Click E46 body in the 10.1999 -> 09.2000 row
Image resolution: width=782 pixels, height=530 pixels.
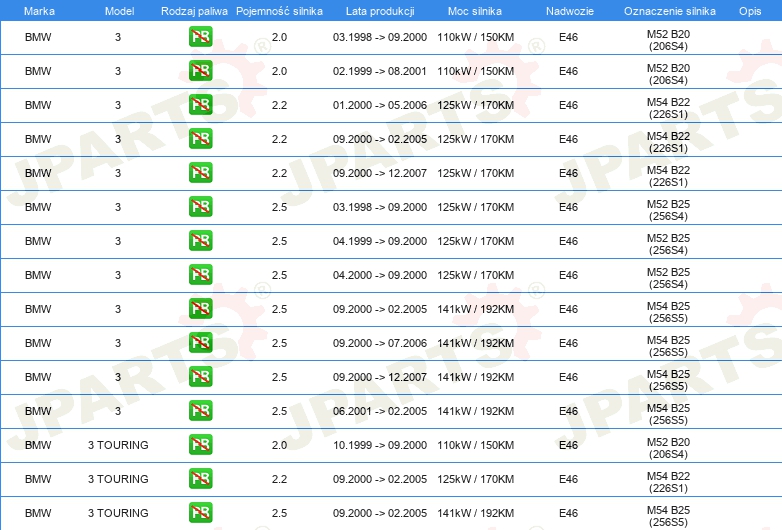pyautogui.click(x=569, y=445)
